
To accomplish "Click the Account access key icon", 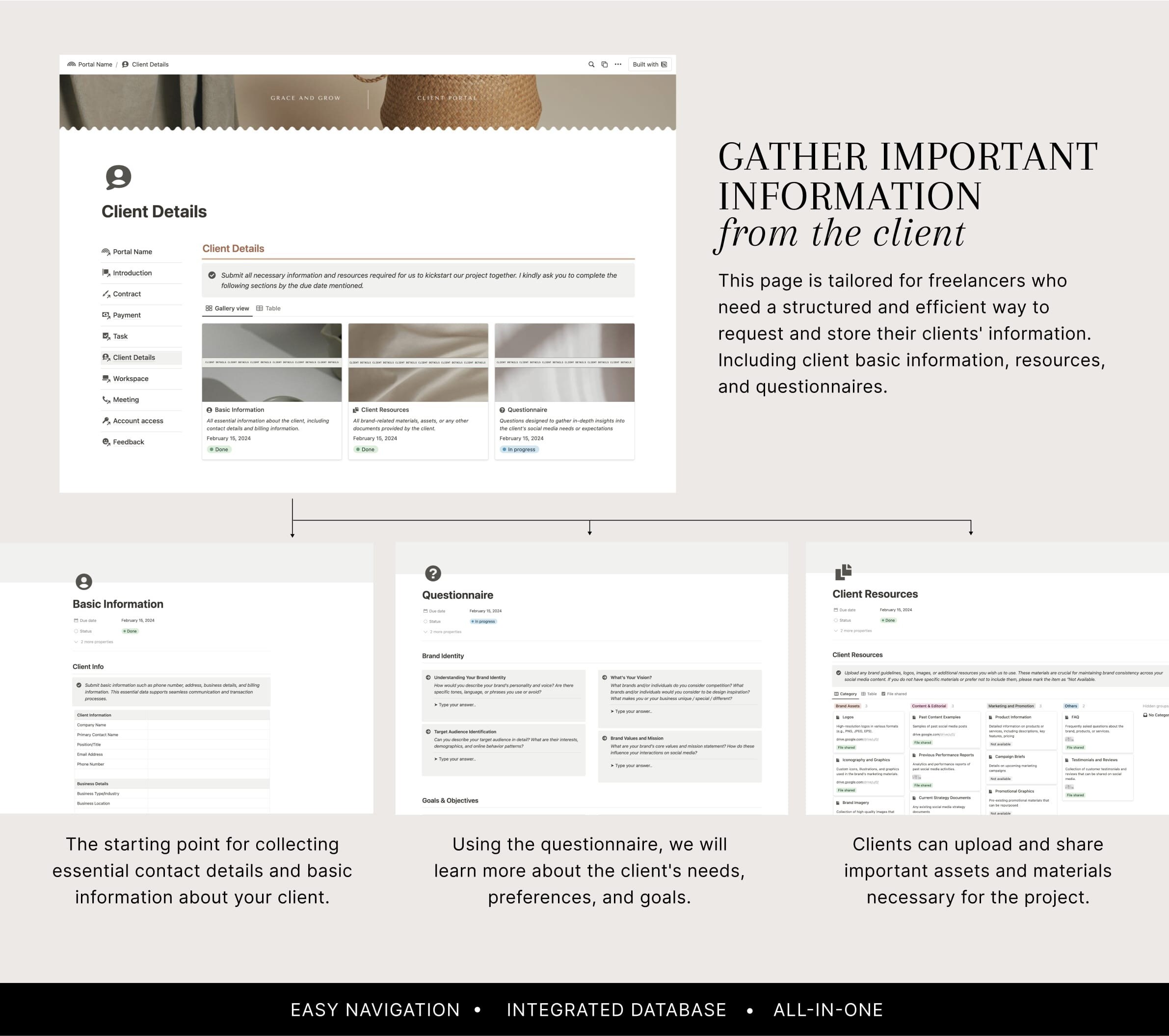I will (x=106, y=421).
